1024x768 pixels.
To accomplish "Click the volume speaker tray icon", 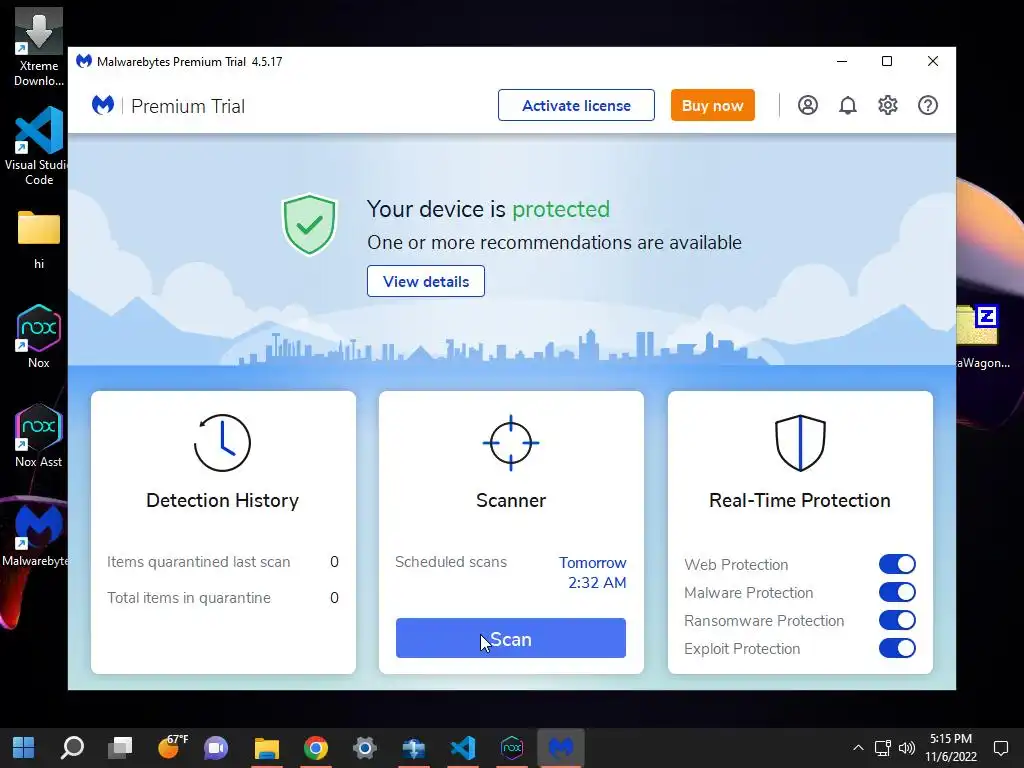I will (x=906, y=748).
